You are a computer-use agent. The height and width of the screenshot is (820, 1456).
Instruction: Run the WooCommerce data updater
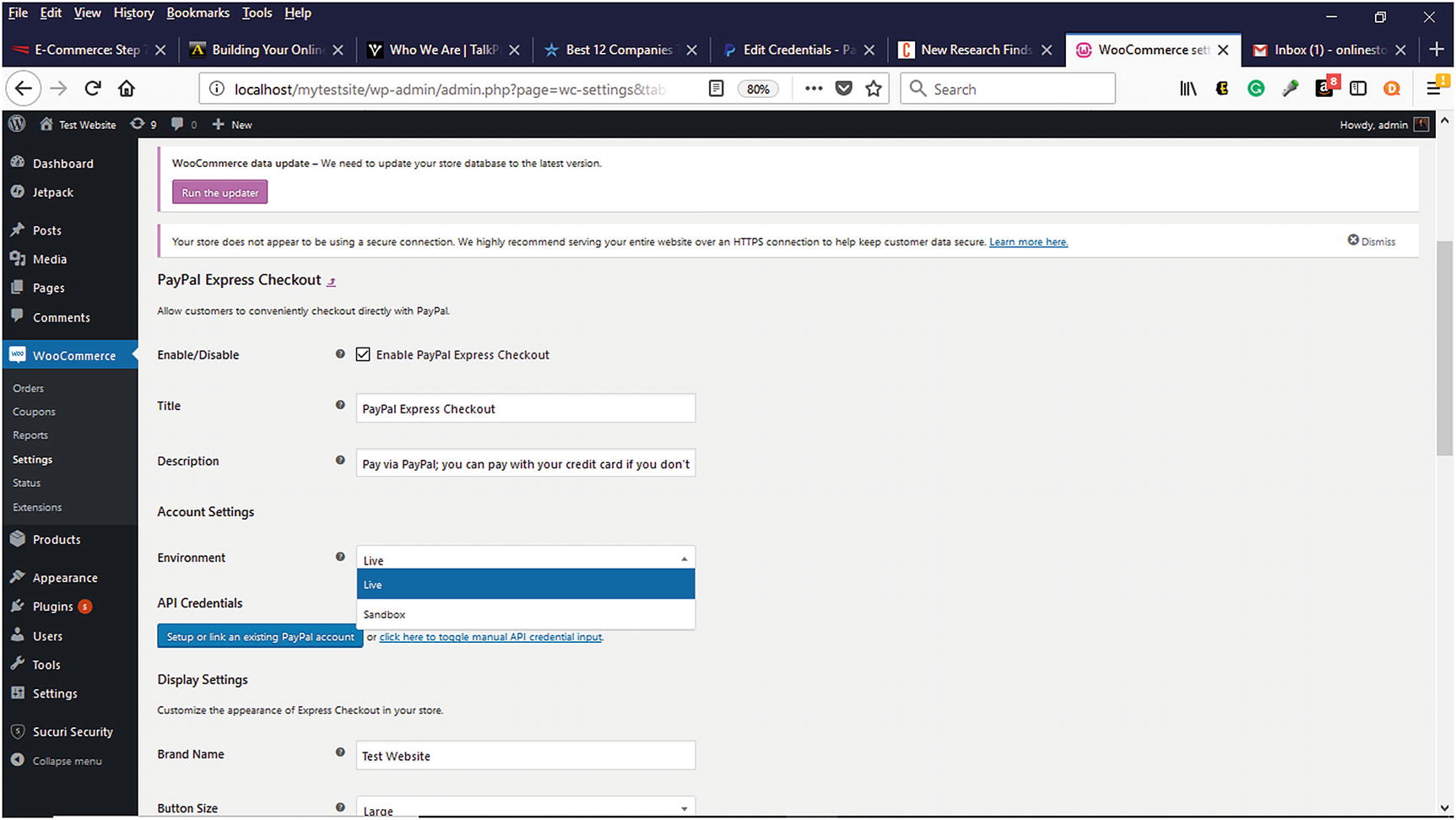click(220, 192)
